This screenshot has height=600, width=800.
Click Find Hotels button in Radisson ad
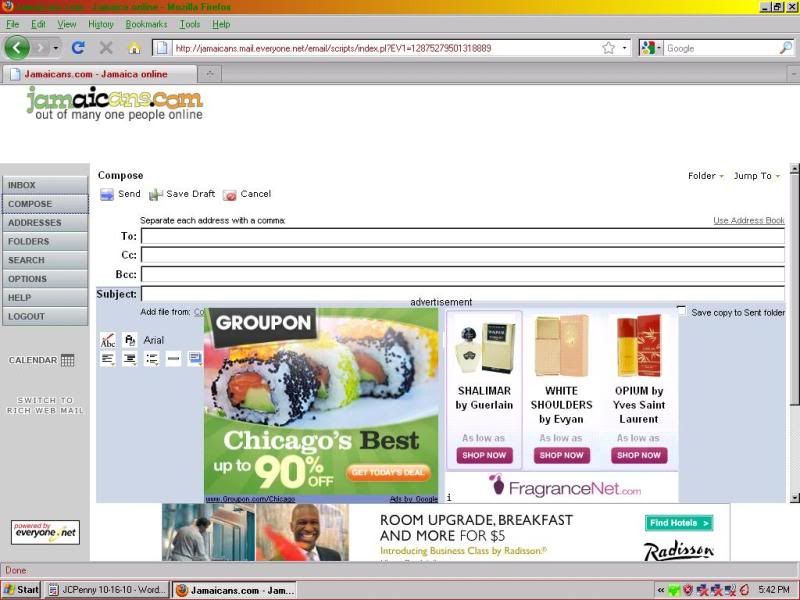pyautogui.click(x=679, y=523)
